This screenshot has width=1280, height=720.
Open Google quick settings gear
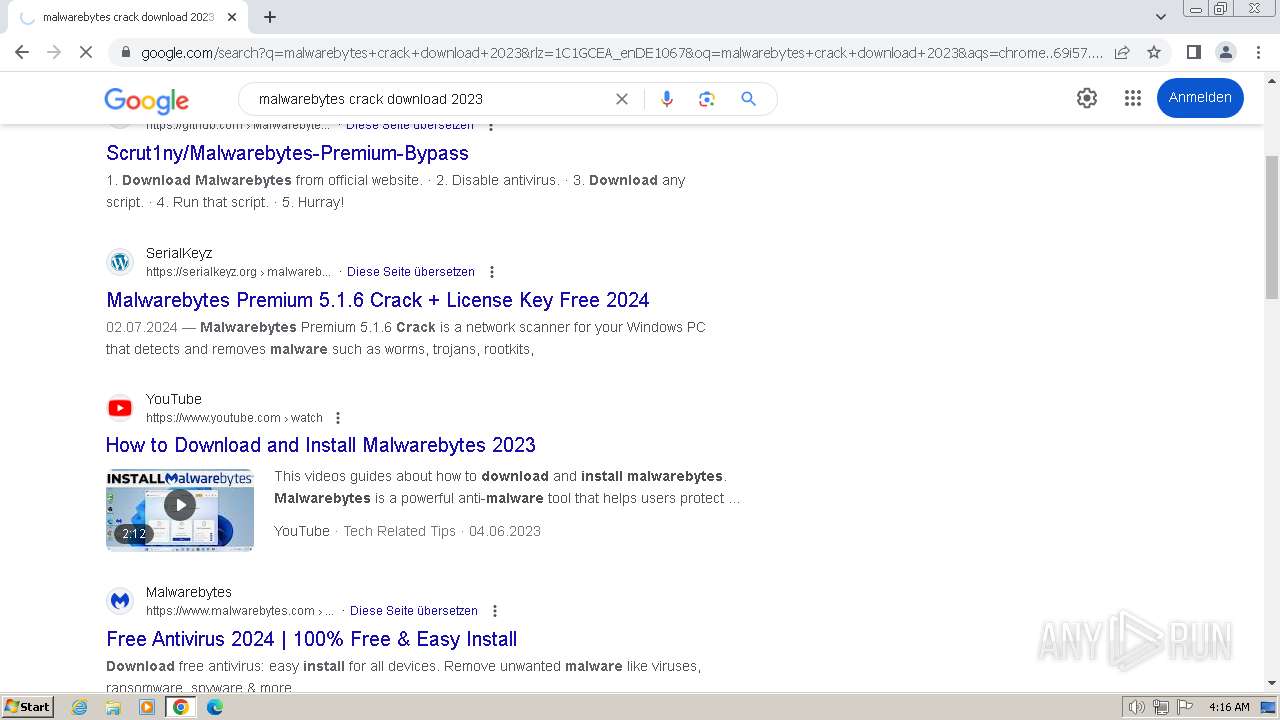(x=1087, y=98)
